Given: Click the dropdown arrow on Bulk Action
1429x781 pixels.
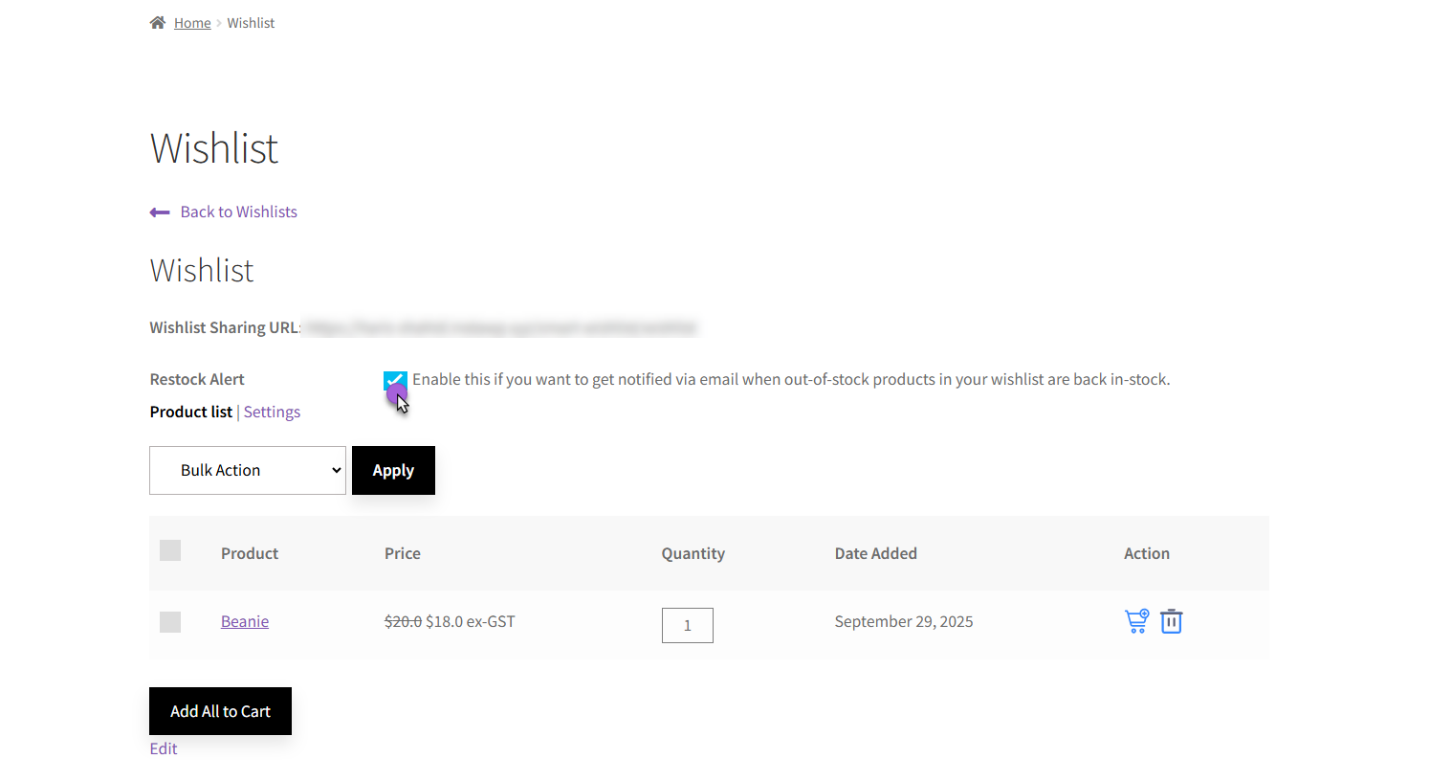Looking at the screenshot, I should pos(334,470).
